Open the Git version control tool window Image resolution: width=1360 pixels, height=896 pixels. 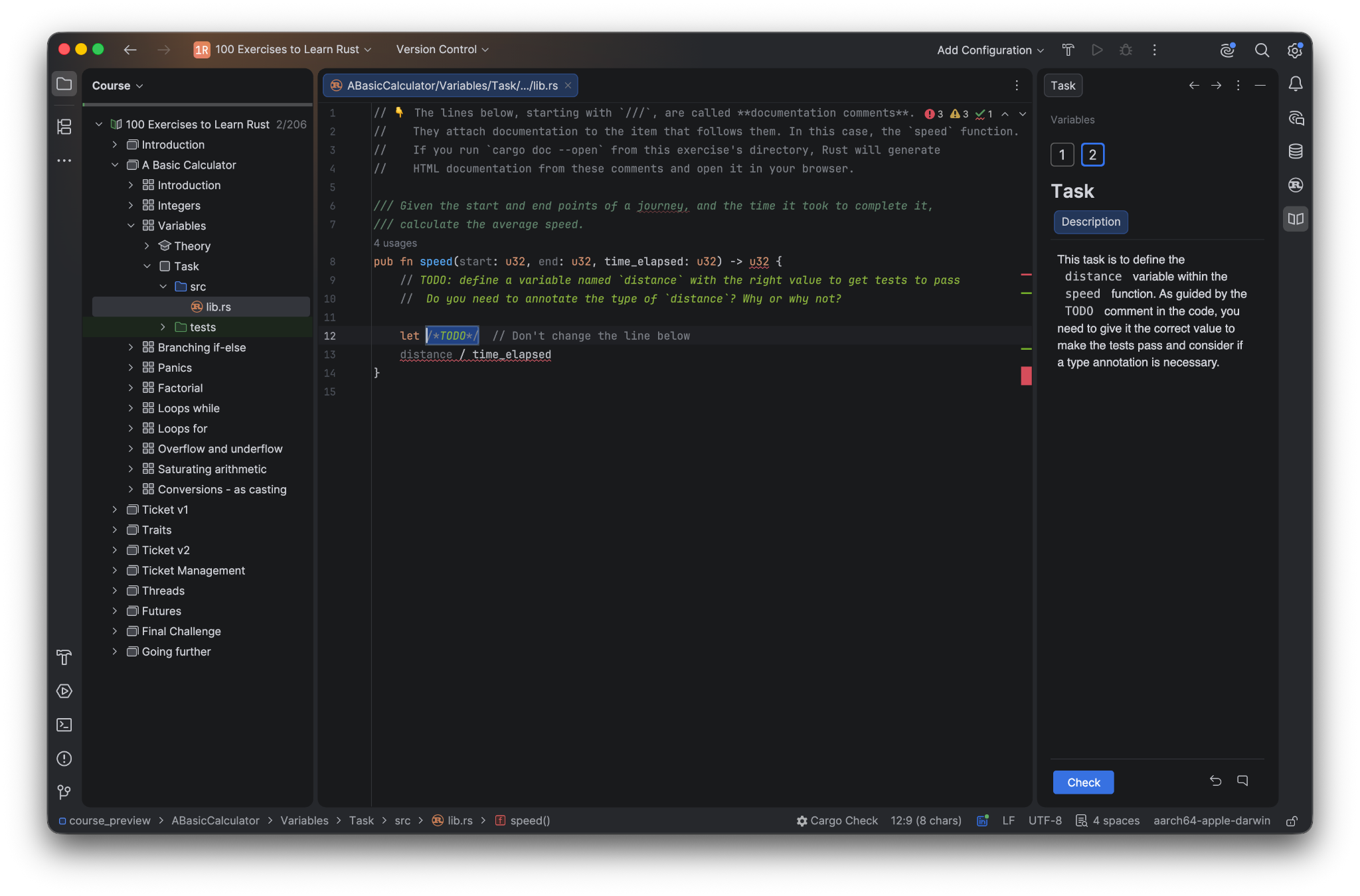pos(64,792)
